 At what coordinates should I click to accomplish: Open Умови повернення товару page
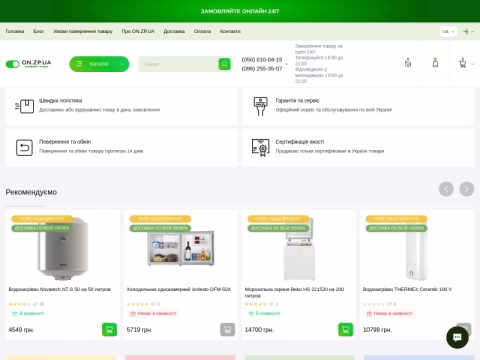(x=83, y=31)
